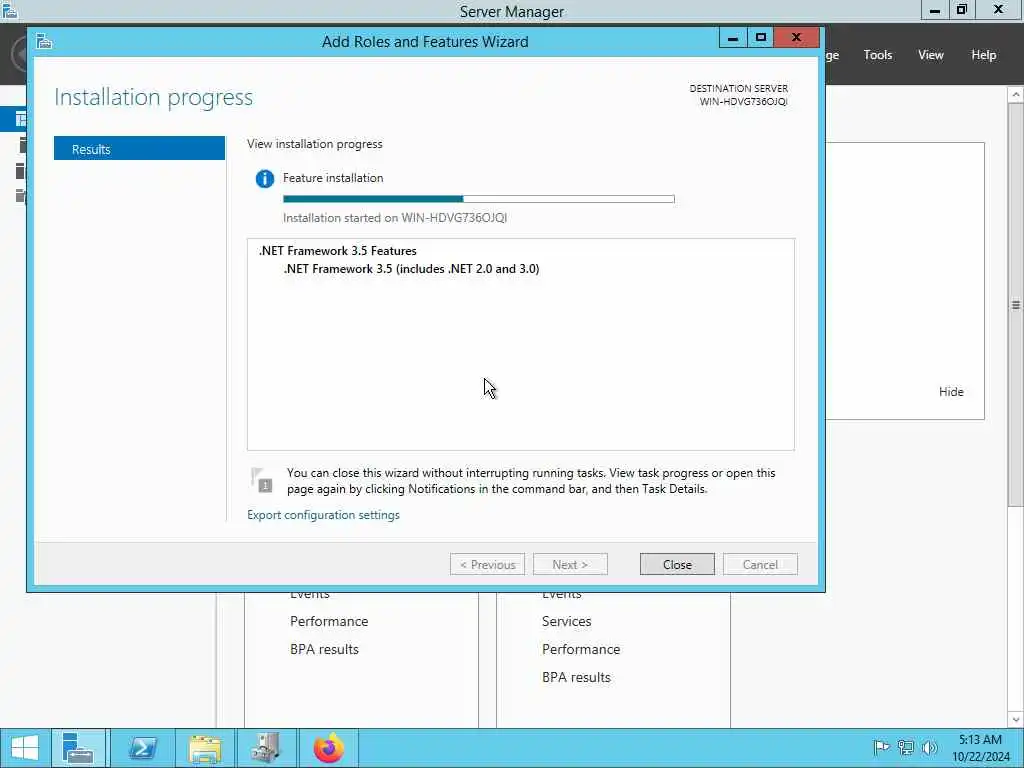Click the Windows Start button

point(24,748)
